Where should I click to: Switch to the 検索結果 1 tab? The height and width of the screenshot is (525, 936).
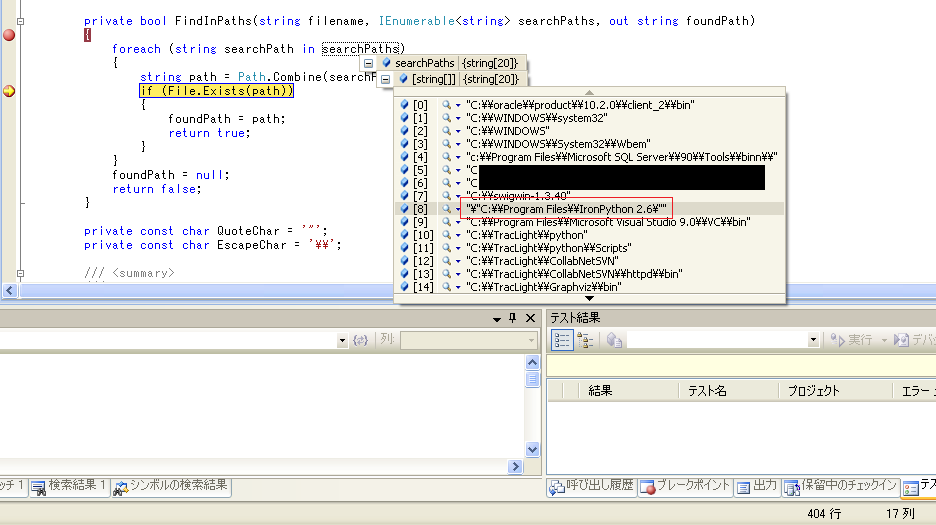(x=68, y=487)
